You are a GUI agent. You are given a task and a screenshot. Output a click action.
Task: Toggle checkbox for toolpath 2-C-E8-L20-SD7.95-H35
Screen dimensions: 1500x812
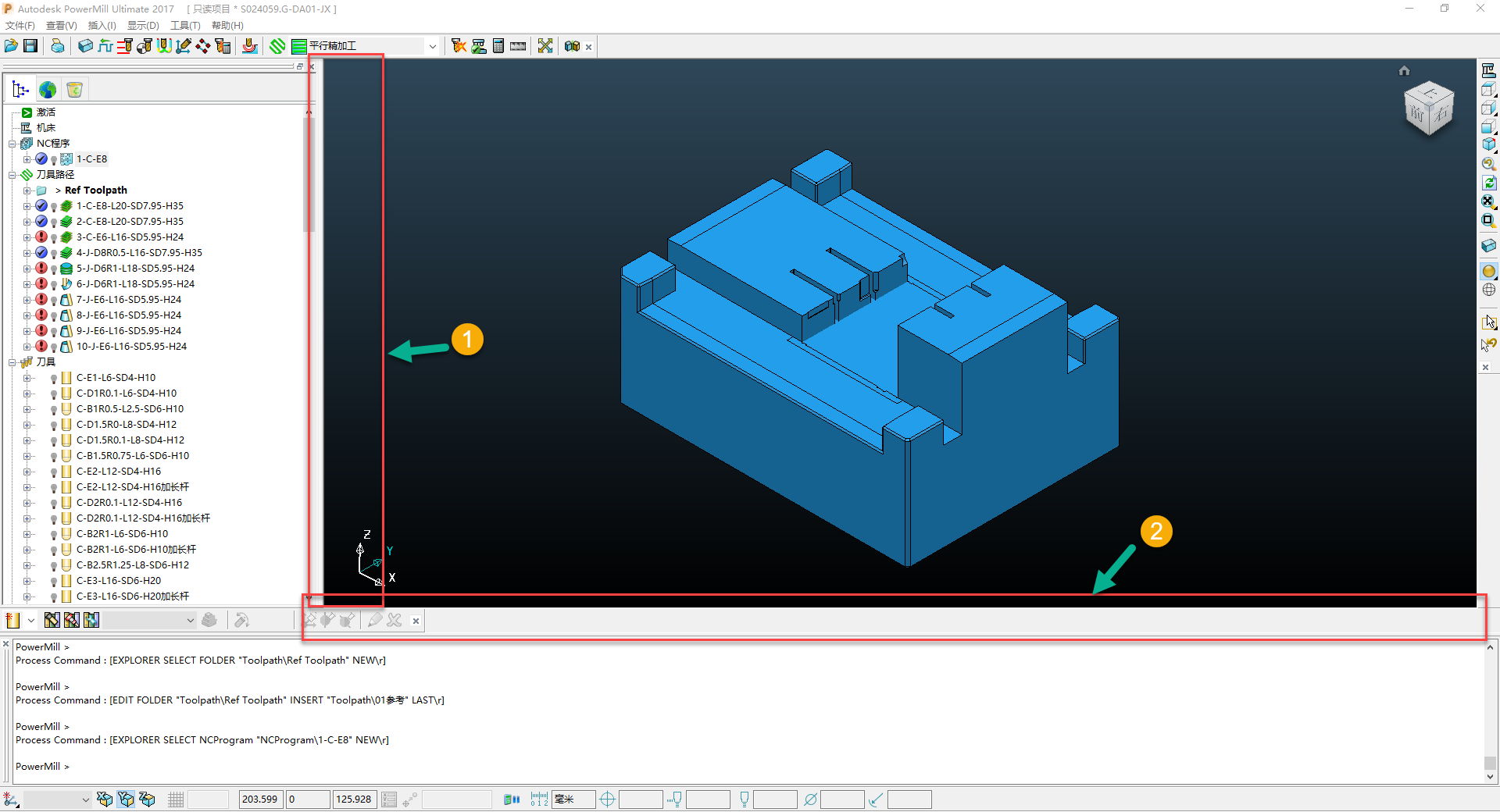41,221
